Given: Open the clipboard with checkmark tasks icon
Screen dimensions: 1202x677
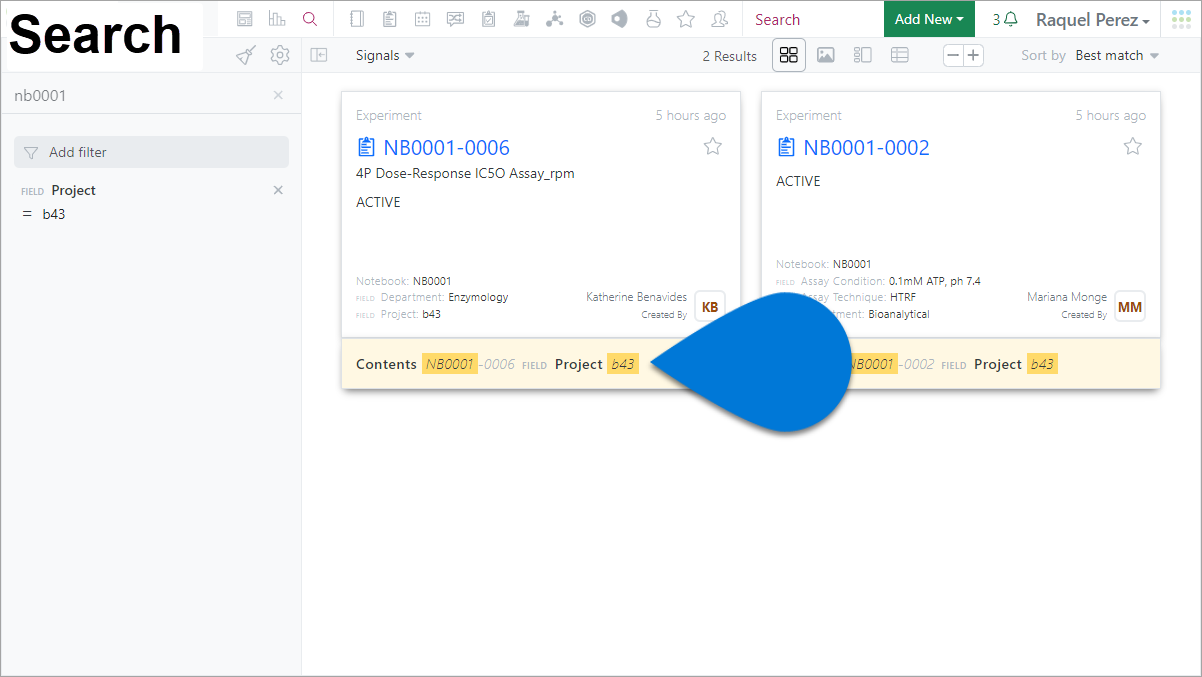Looking at the screenshot, I should 488,19.
